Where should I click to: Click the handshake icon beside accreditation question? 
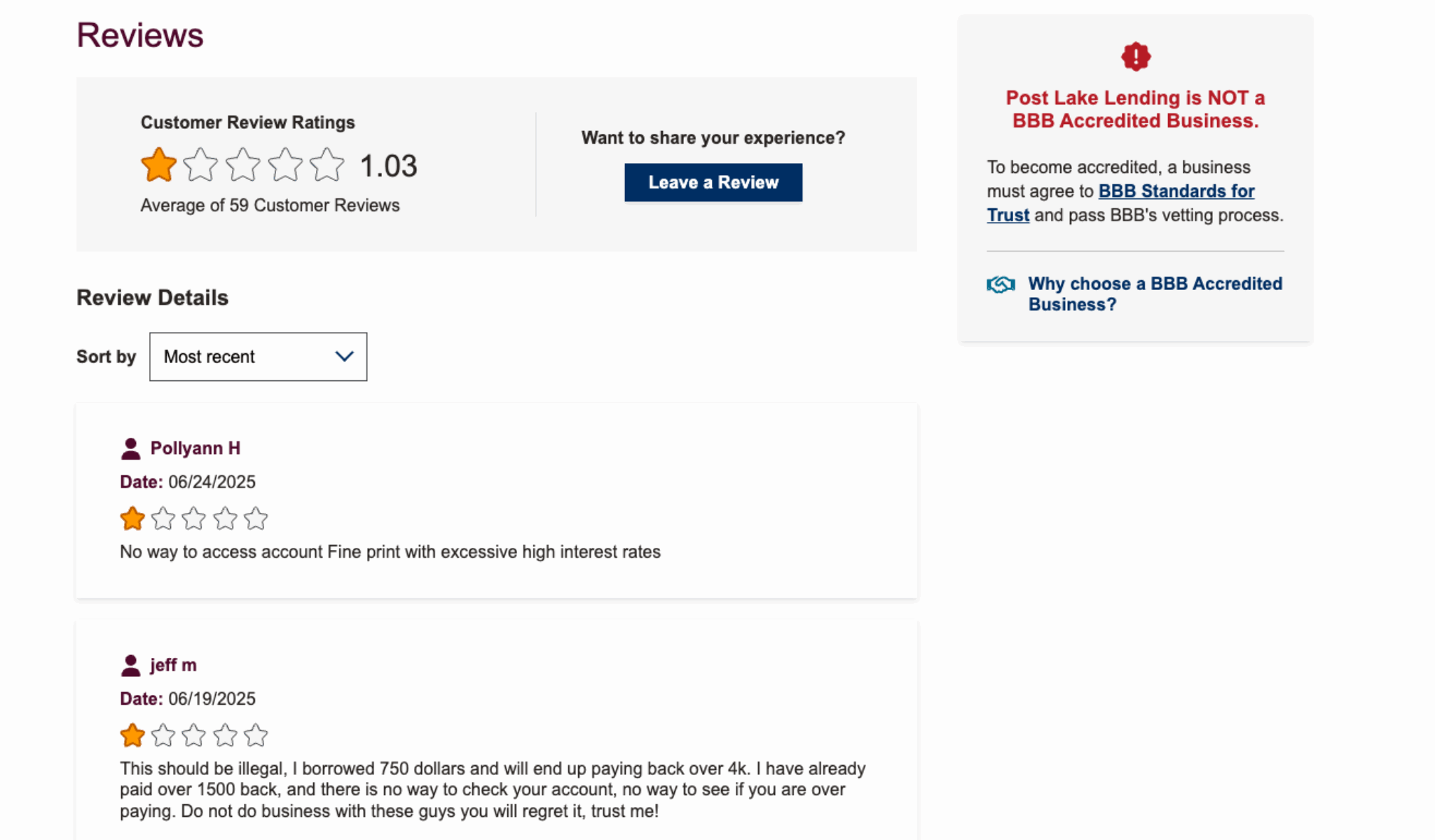(1000, 284)
